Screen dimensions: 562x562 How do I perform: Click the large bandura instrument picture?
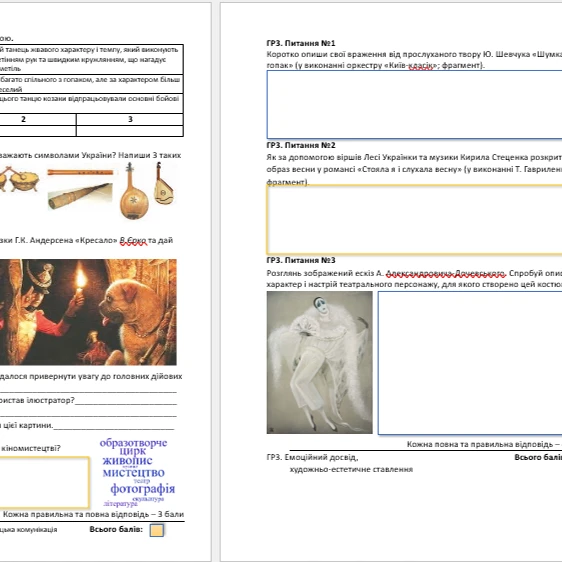pos(134,191)
